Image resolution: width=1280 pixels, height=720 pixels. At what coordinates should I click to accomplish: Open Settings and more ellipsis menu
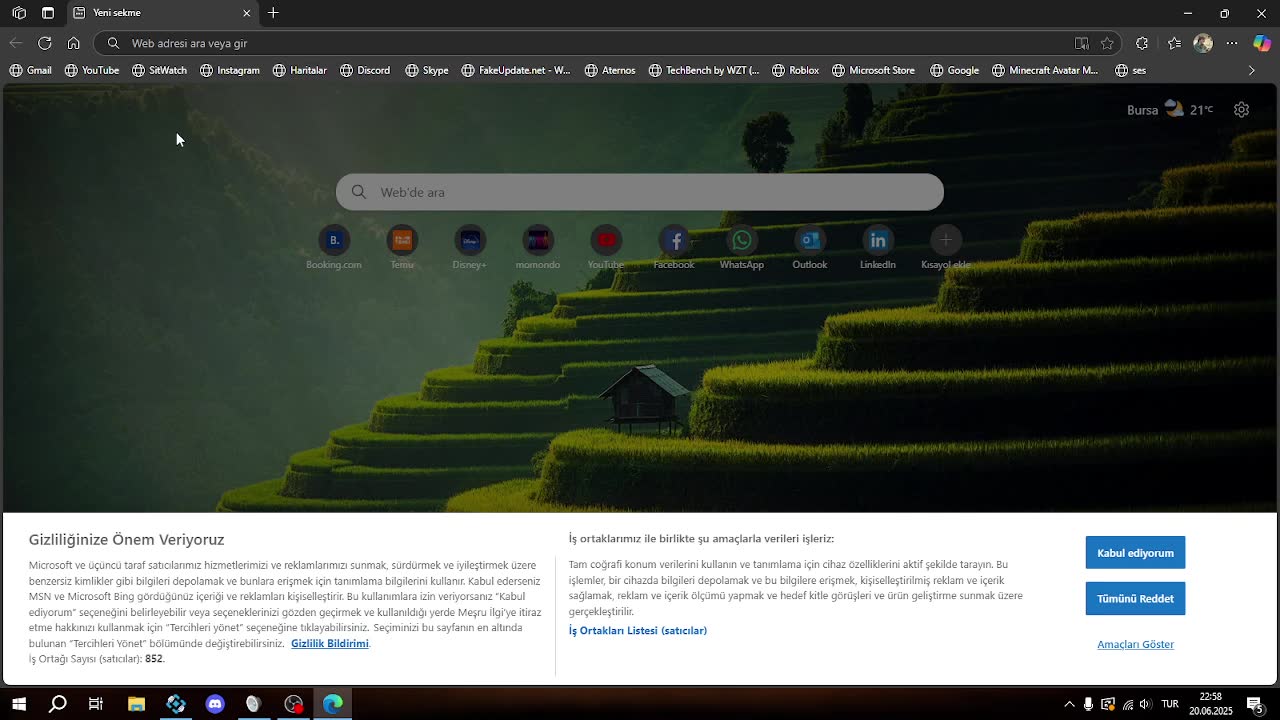click(x=1232, y=43)
